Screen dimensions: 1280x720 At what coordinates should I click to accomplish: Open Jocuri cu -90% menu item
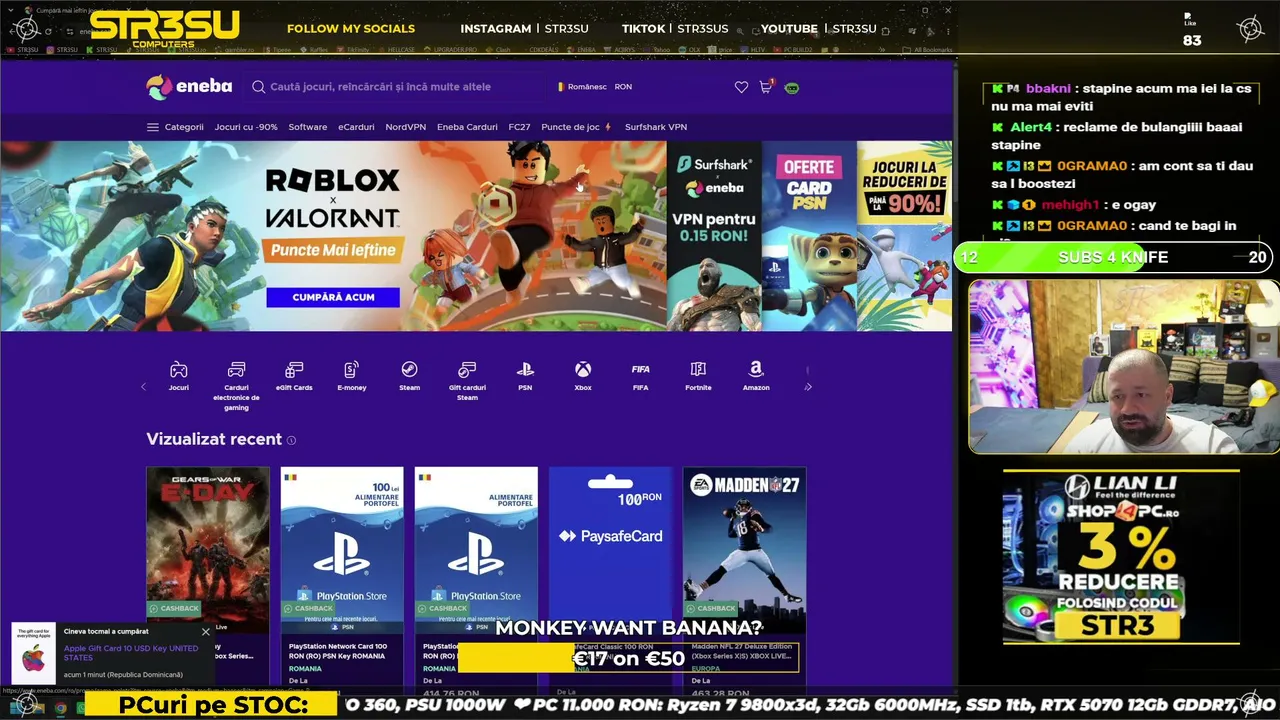coord(246,127)
